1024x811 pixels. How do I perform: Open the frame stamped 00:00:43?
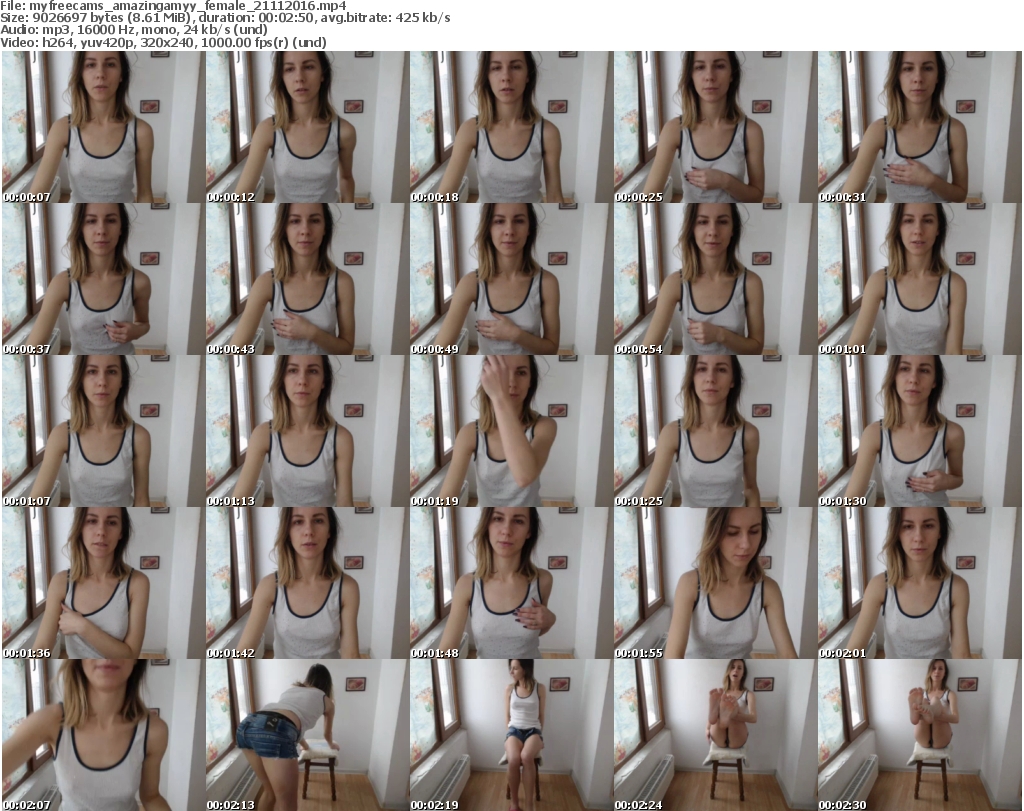tap(306, 279)
